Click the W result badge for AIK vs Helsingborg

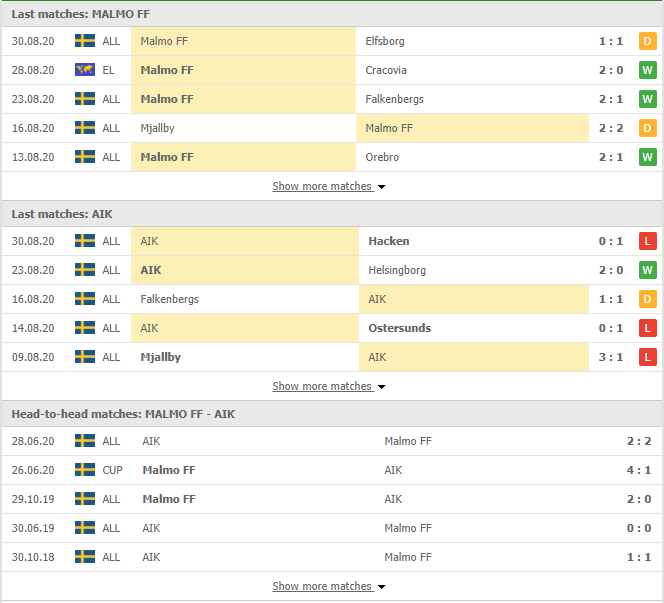[647, 270]
